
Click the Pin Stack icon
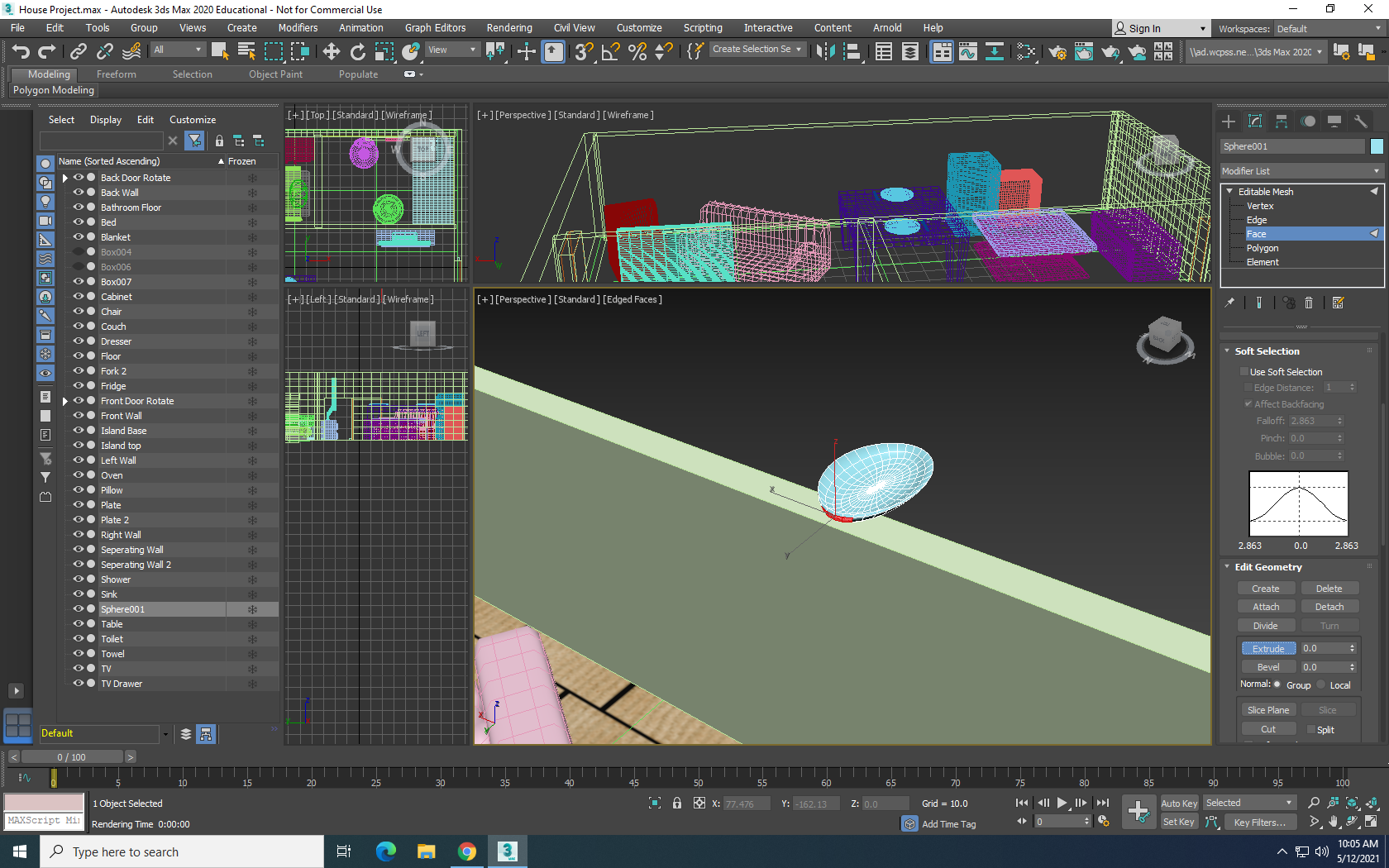(x=1229, y=303)
